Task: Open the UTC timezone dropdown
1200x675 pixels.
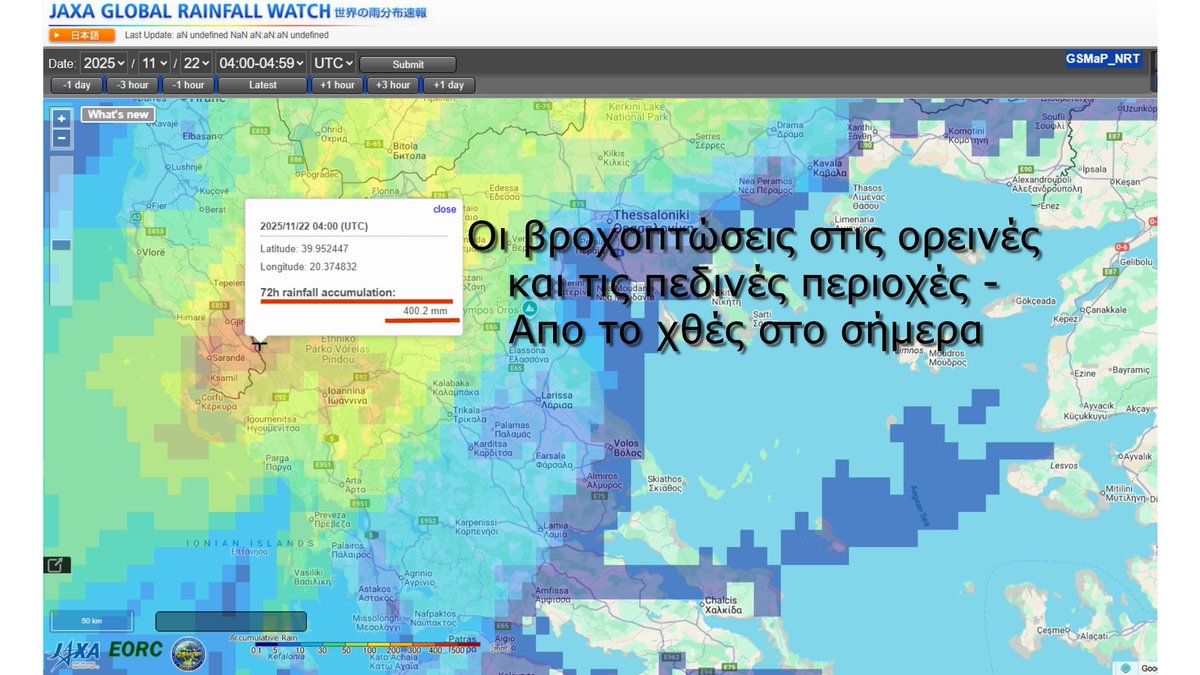Action: pyautogui.click(x=332, y=62)
